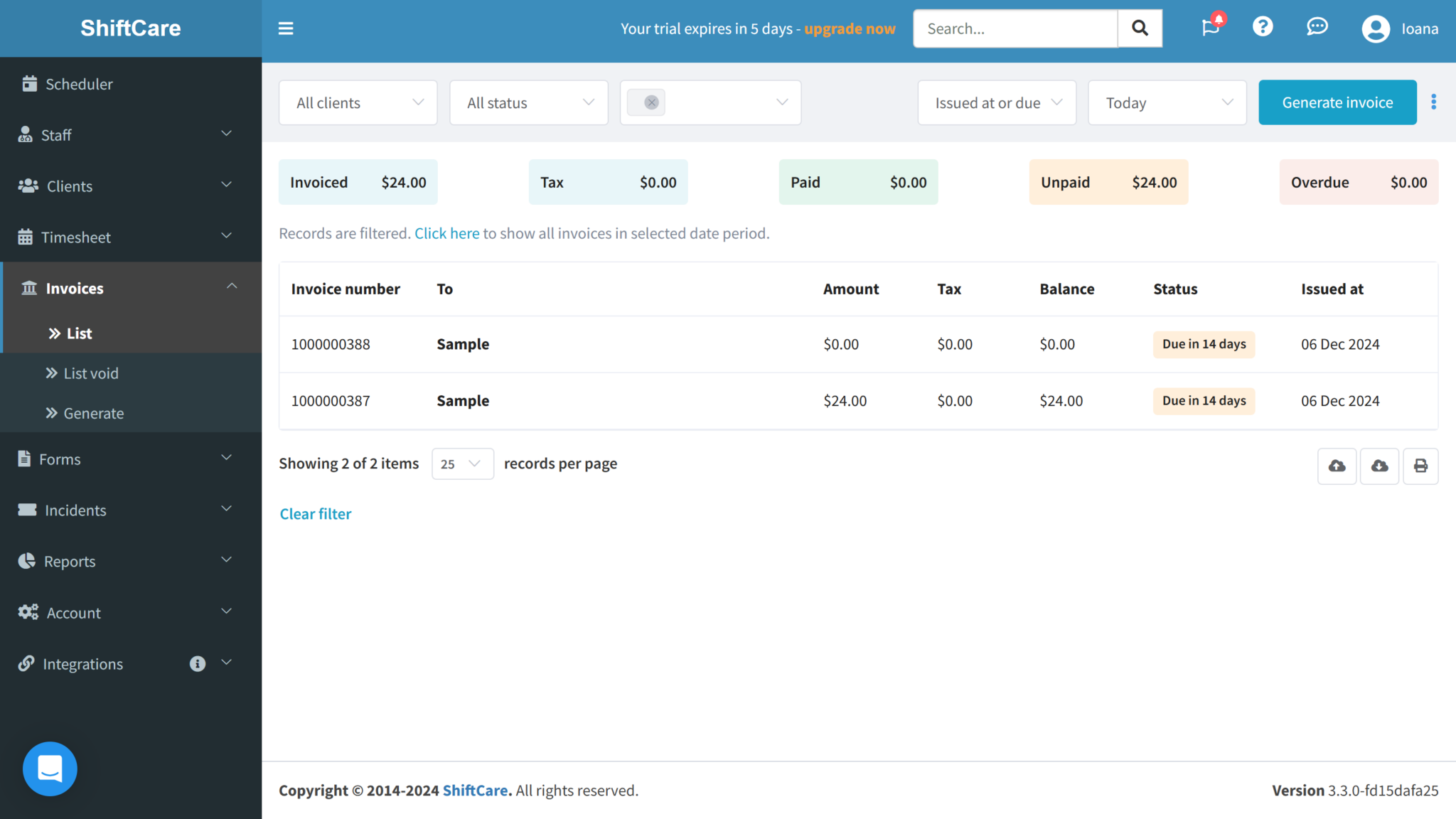Select the Invoices icon in the sidebar
The image size is (1456, 819).
[28, 288]
